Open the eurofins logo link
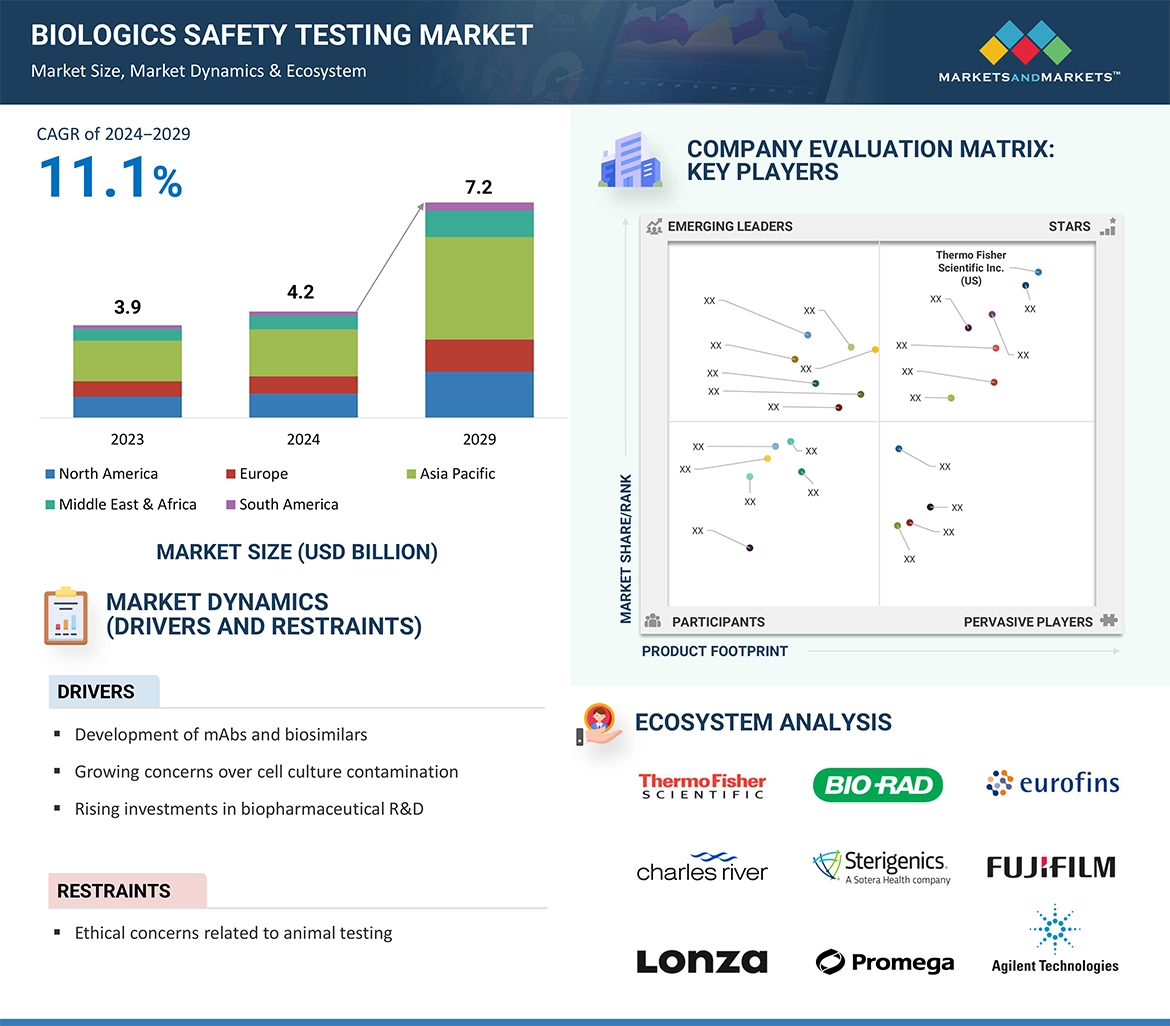Viewport: 1170px width, 1026px height. pos(1052,784)
